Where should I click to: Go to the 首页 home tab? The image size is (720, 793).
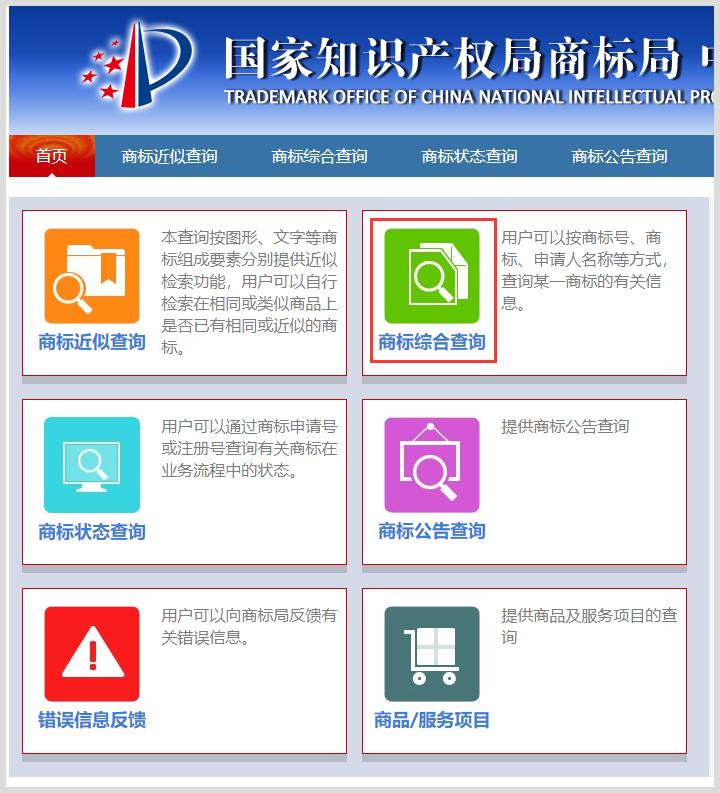tap(52, 156)
